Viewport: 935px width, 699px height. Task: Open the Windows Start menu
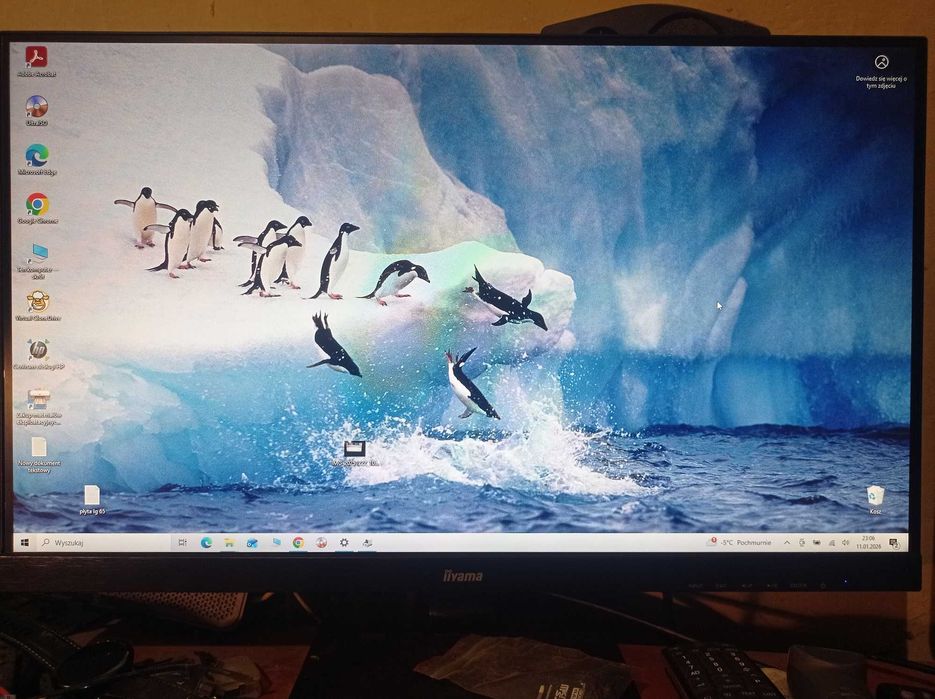pos(25,543)
